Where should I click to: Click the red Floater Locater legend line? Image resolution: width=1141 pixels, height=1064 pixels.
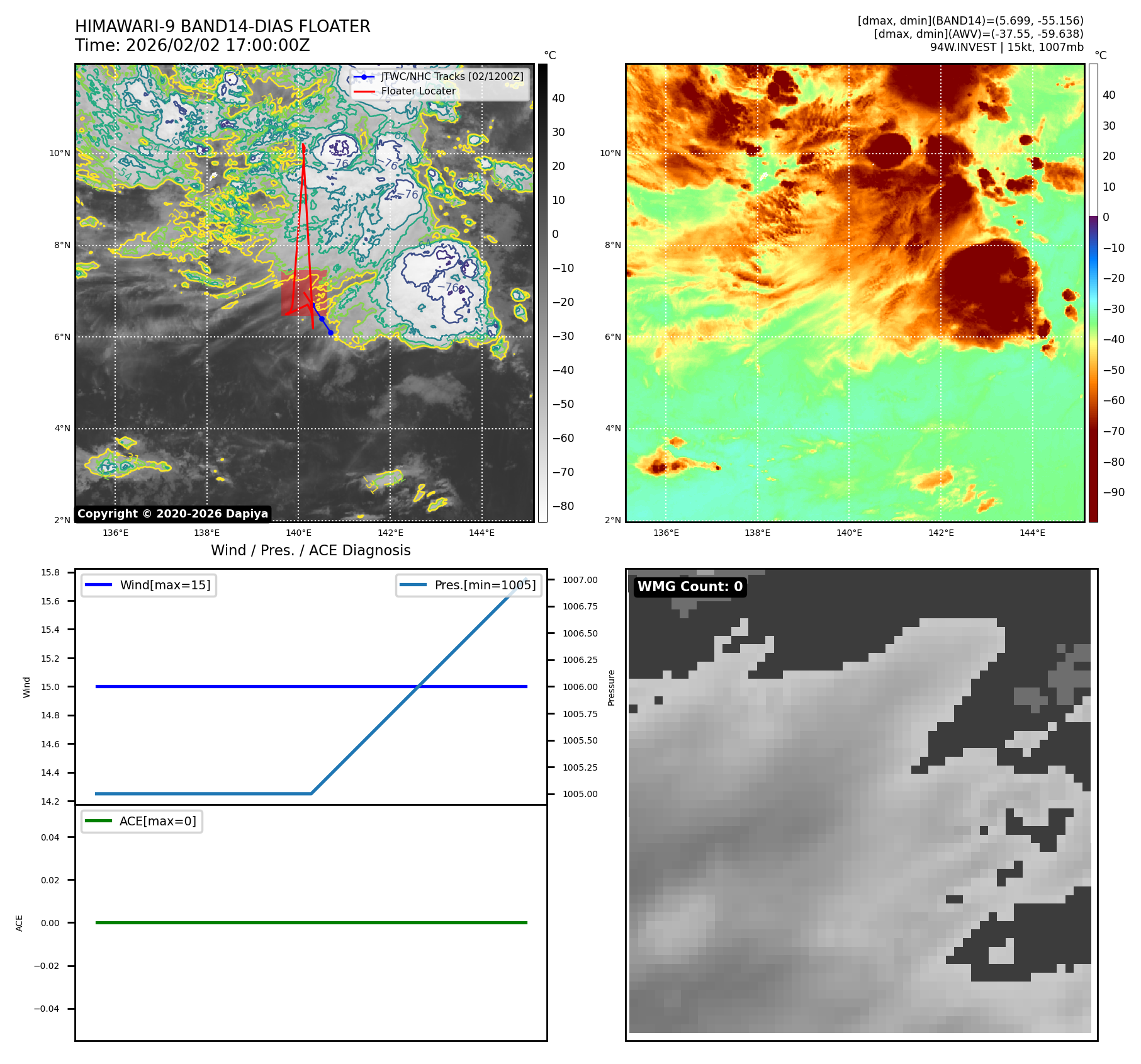pyautogui.click(x=364, y=91)
